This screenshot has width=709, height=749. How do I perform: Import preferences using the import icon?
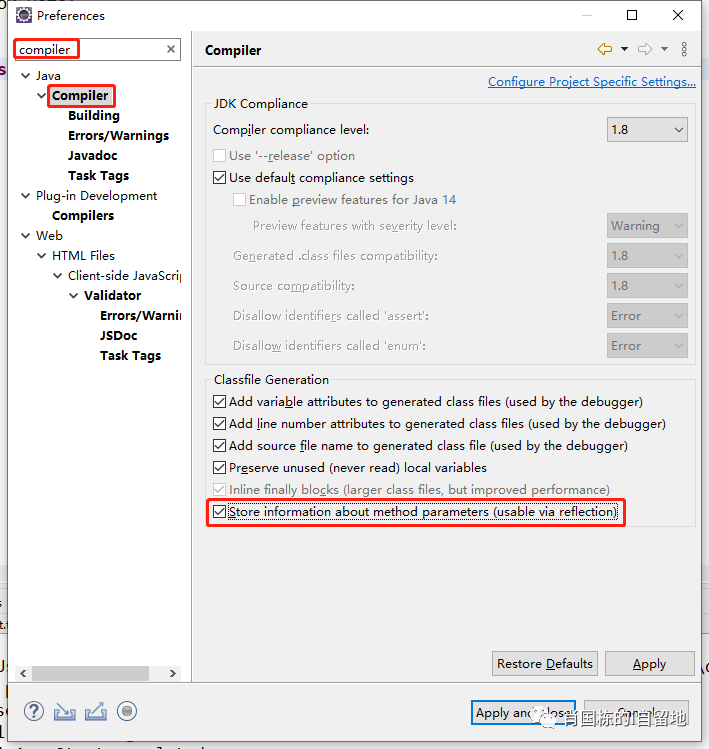click(x=64, y=712)
